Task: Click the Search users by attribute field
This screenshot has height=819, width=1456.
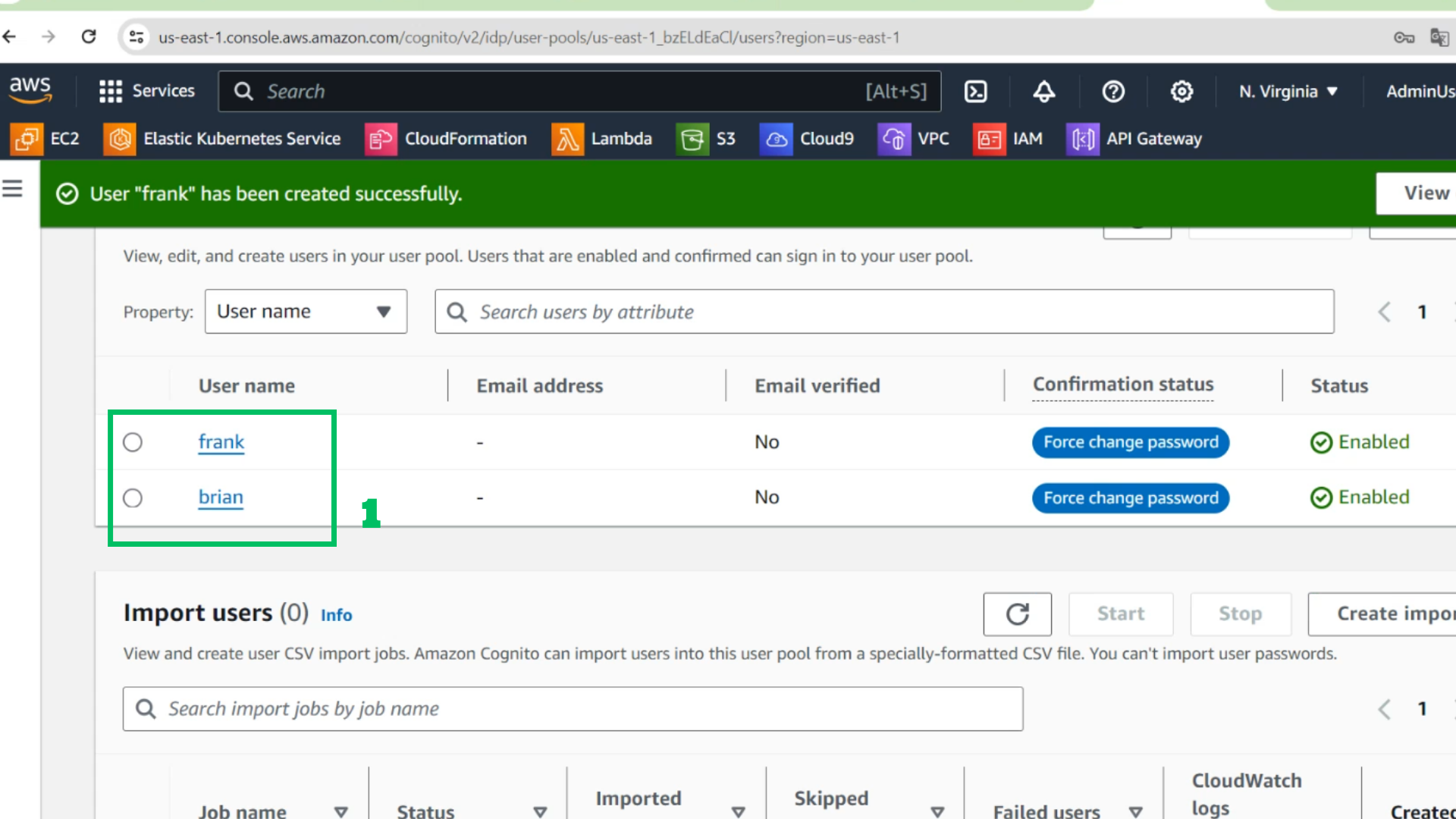Action: [x=884, y=312]
